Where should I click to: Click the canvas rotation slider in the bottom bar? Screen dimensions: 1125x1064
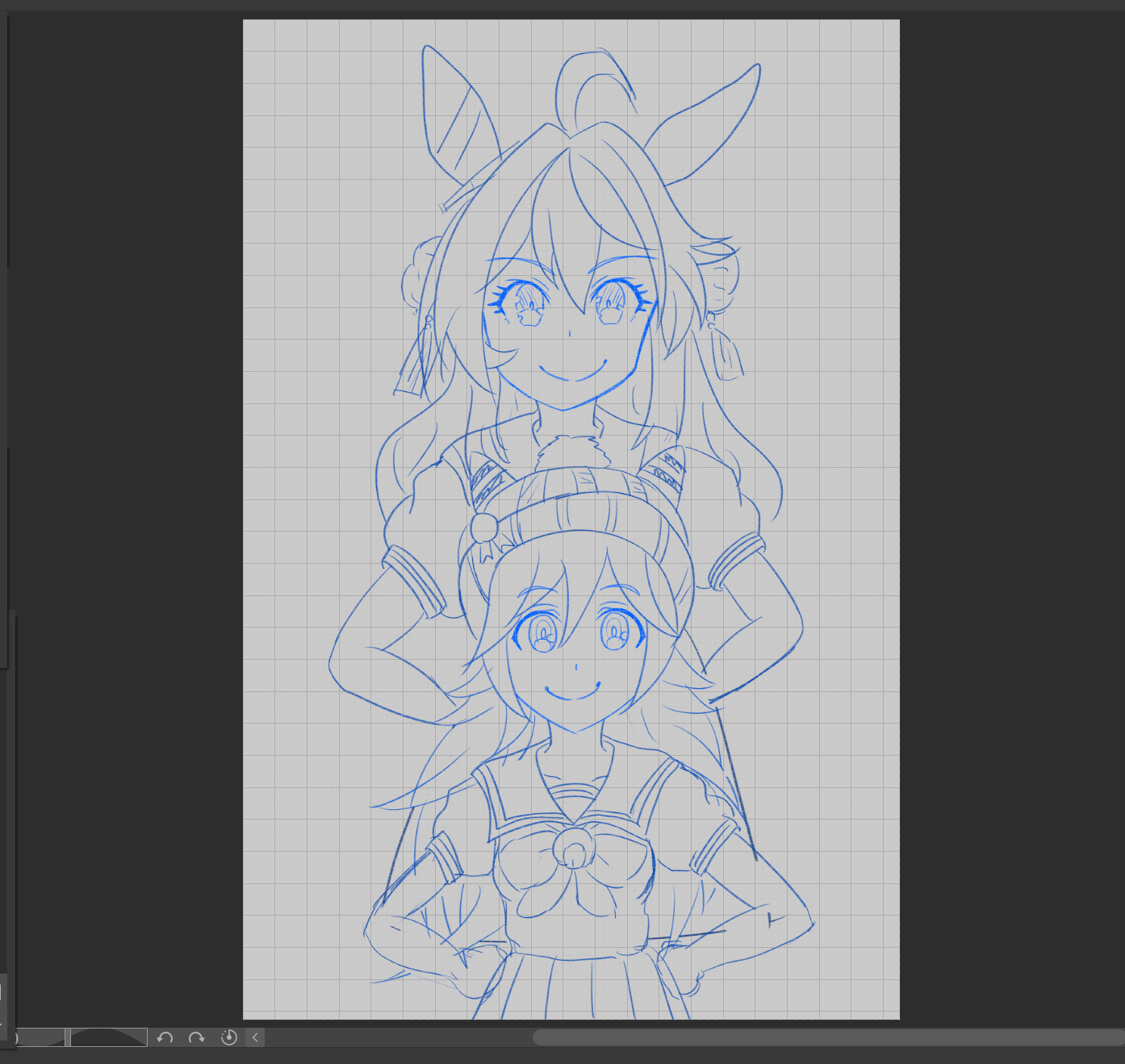point(108,1037)
